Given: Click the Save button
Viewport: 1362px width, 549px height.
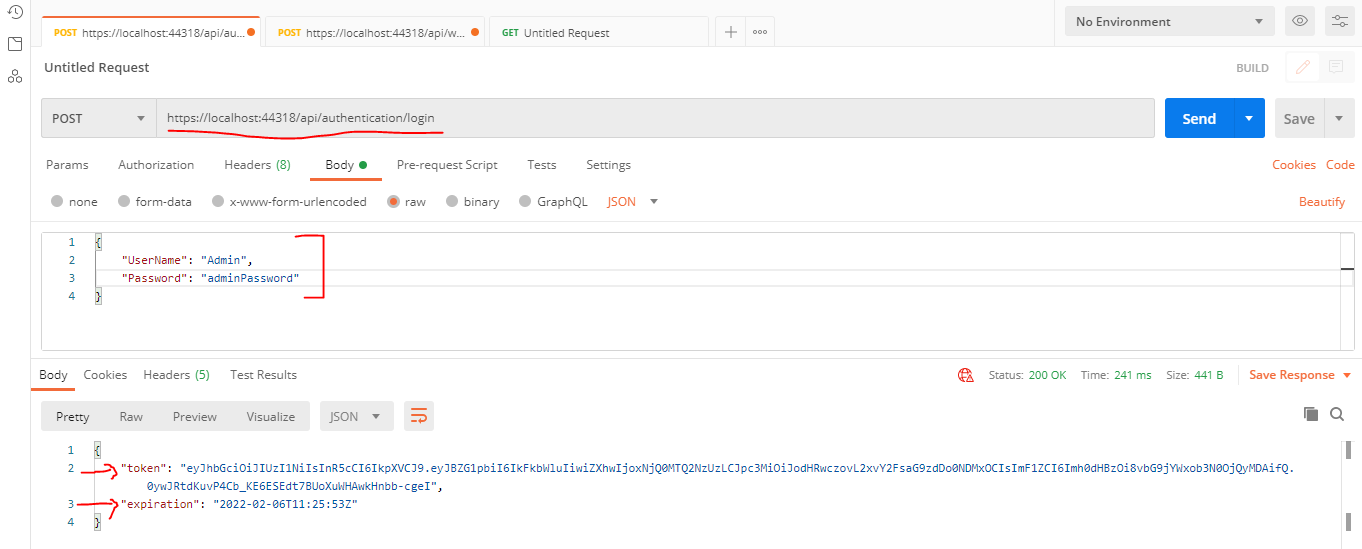Looking at the screenshot, I should tap(1299, 118).
